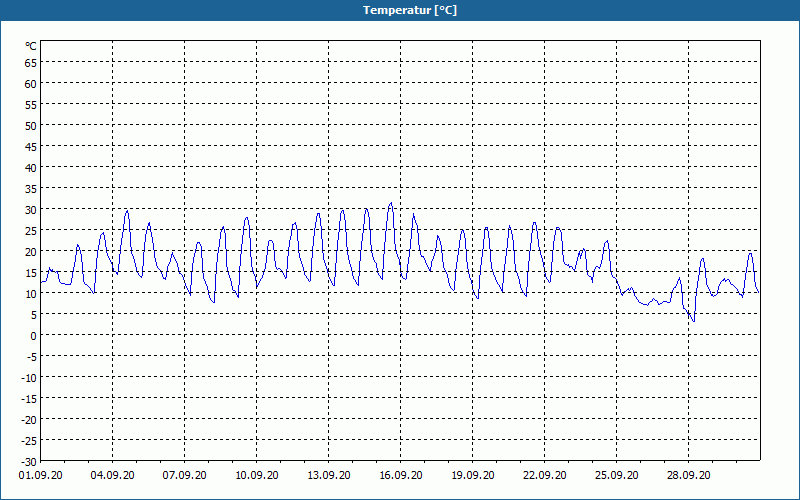Click the 22.09.20 date label
This screenshot has height=500, width=800.
tap(544, 475)
